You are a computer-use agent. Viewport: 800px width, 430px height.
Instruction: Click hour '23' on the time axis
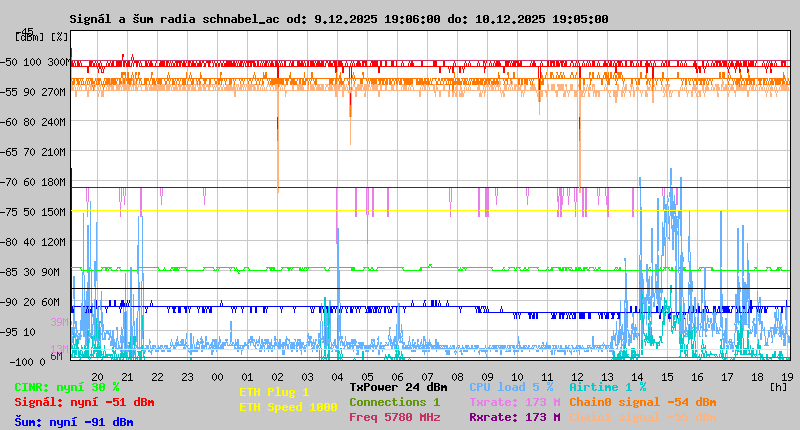coord(188,377)
